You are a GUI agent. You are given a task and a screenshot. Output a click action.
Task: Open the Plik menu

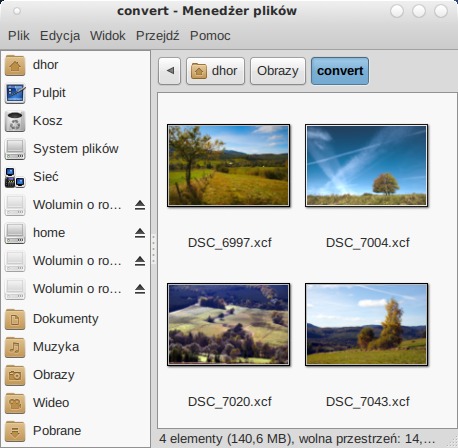19,36
